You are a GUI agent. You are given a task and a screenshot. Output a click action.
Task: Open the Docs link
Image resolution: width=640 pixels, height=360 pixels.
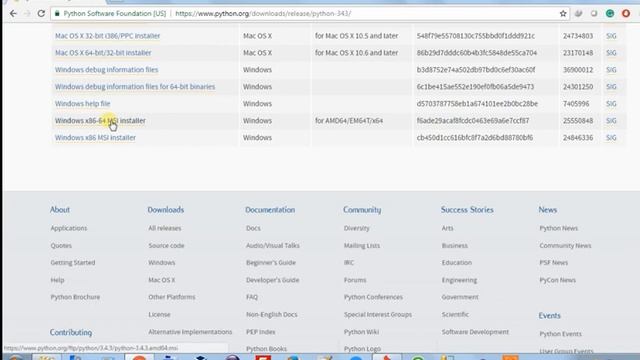tap(253, 228)
